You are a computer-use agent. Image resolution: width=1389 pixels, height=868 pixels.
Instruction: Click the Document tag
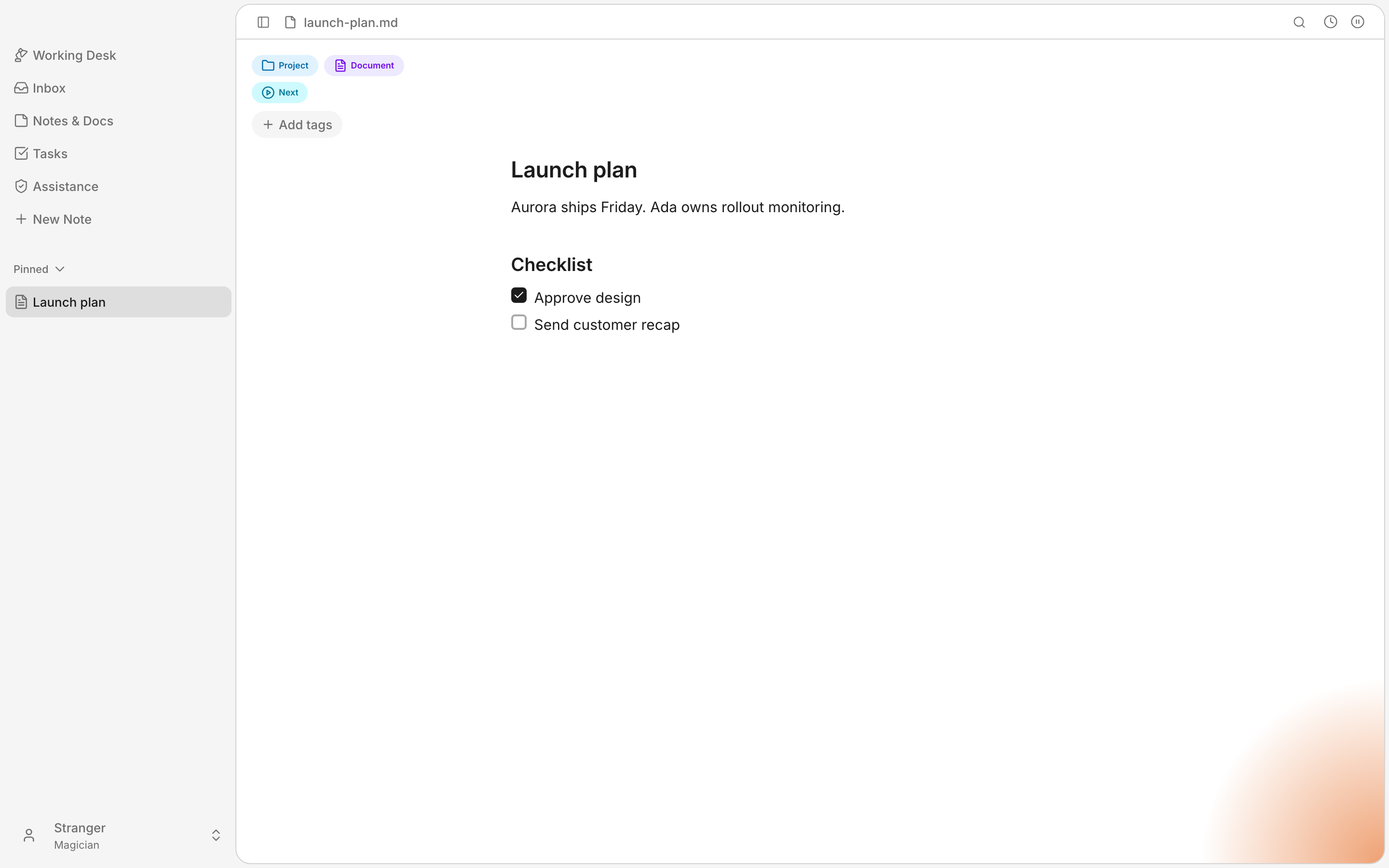coord(364,66)
